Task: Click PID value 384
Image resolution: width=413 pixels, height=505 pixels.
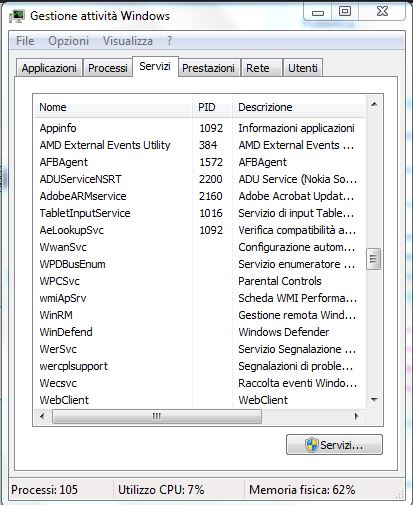Action: [208, 145]
